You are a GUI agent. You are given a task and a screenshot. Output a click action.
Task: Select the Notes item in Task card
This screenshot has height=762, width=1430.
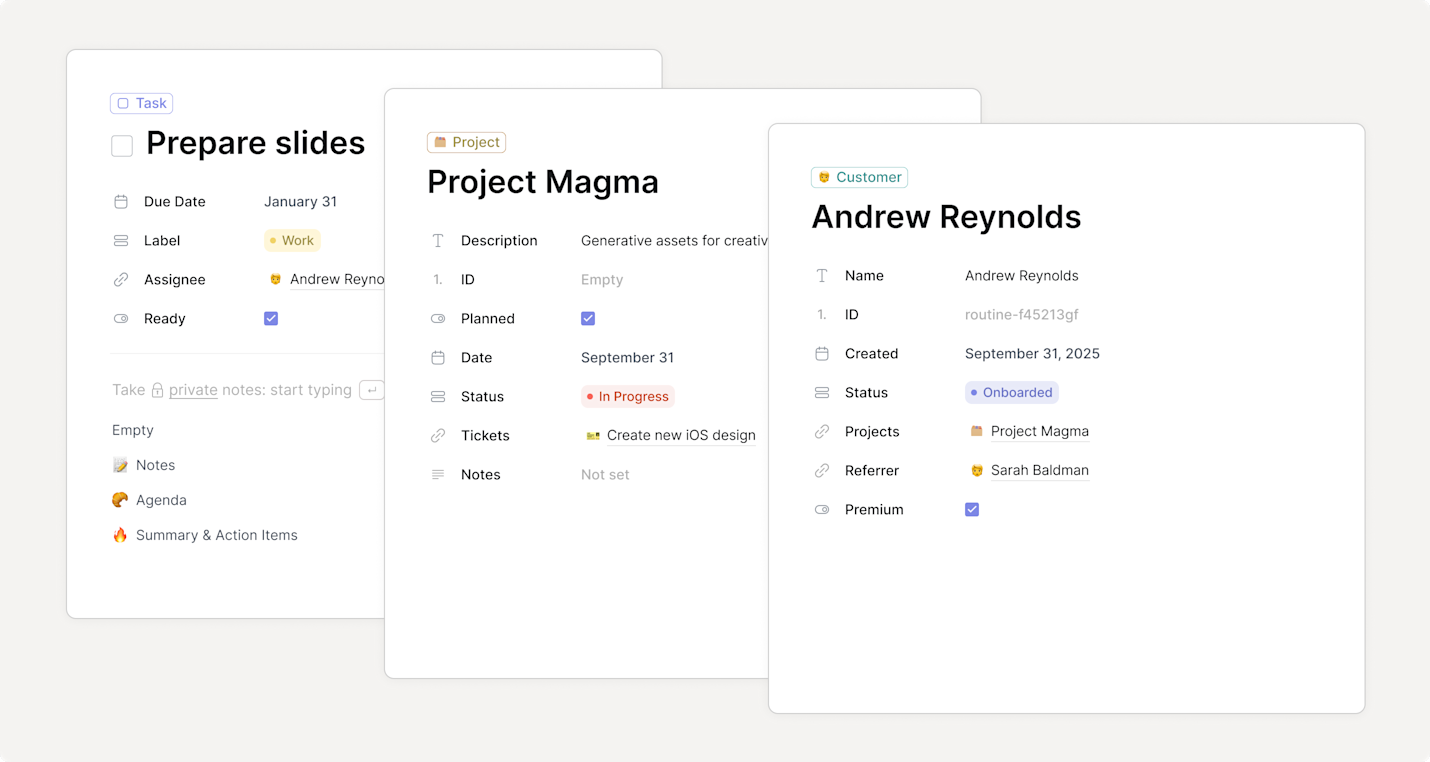pos(155,465)
